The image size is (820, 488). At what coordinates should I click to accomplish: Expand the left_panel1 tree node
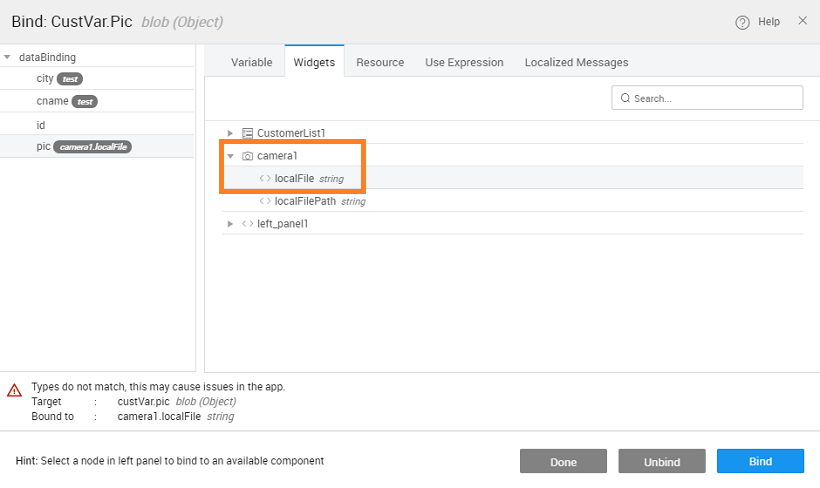point(230,224)
